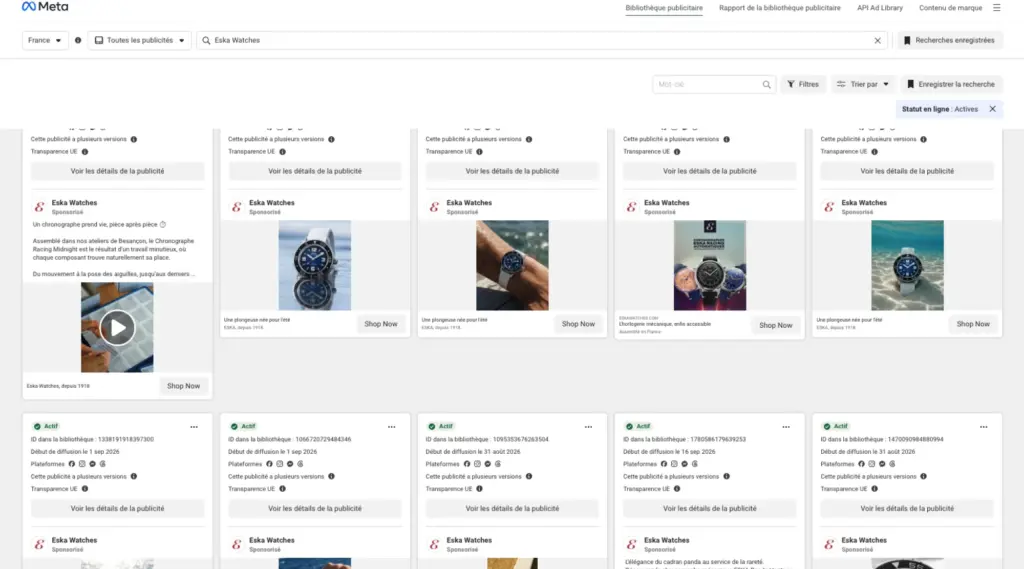Viewport: 1024px width, 569px height.
Task: Switch to Bibliothèque publicitaire tab
Action: 664,8
